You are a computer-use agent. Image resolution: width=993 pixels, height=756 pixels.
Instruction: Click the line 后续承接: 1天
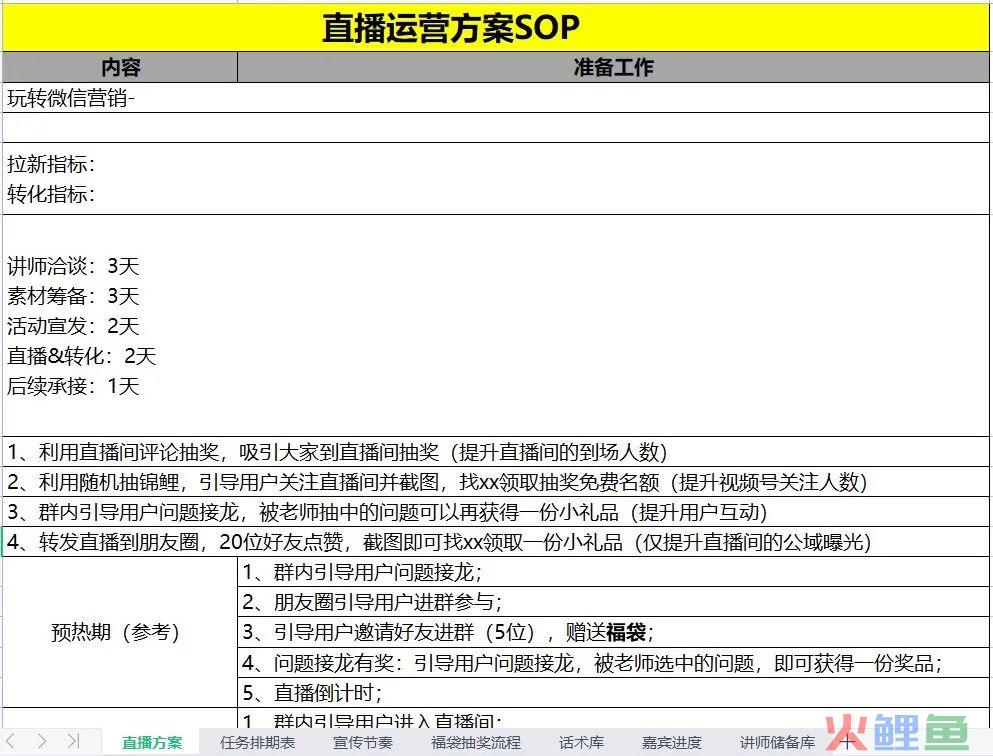coord(73,386)
